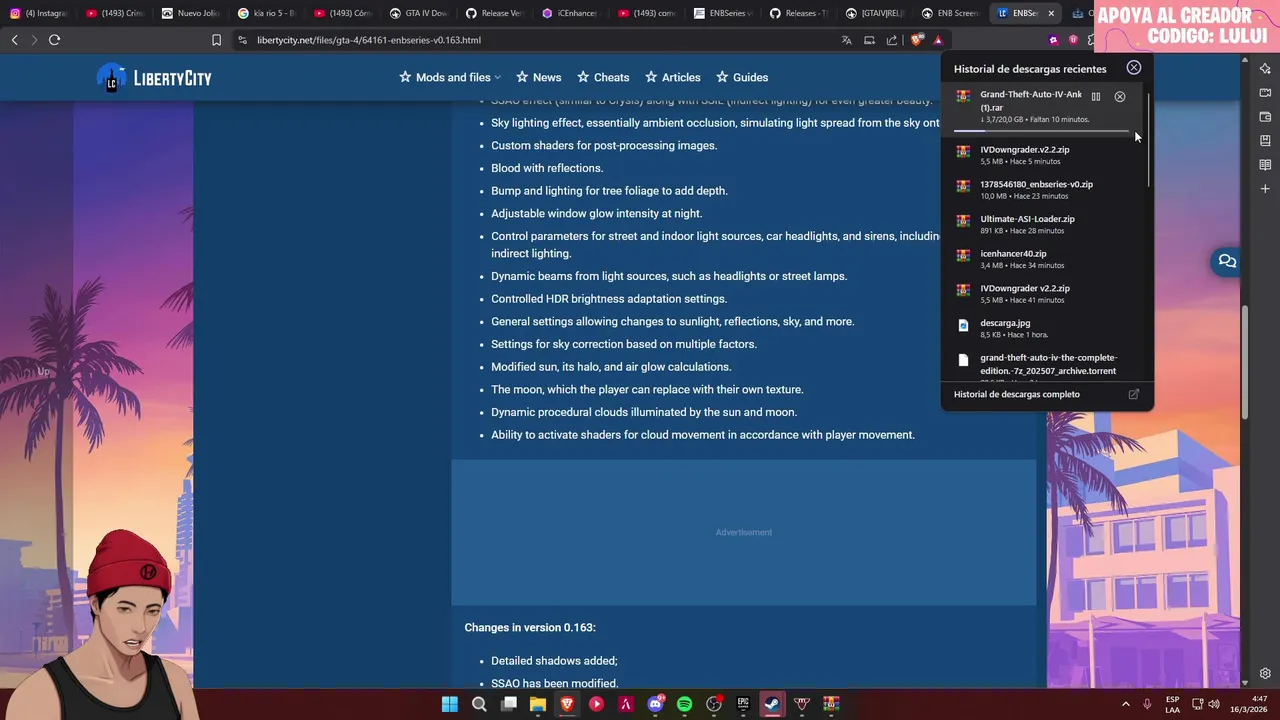Open Spotify from taskbar
Viewport: 1280px width, 720px height.
pos(684,704)
